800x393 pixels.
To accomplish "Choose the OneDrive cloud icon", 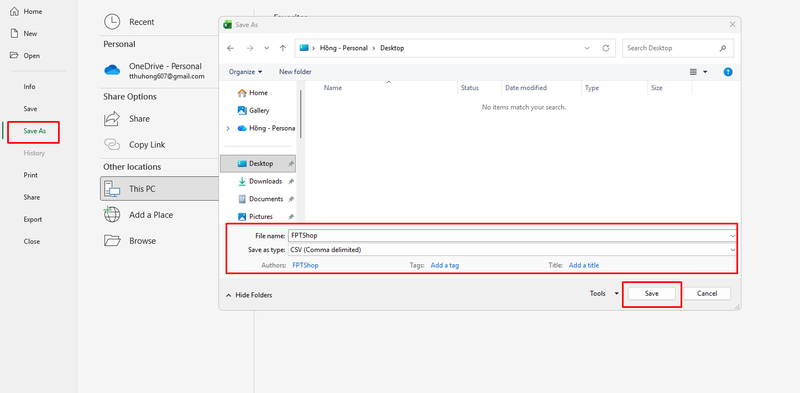I will tap(112, 70).
